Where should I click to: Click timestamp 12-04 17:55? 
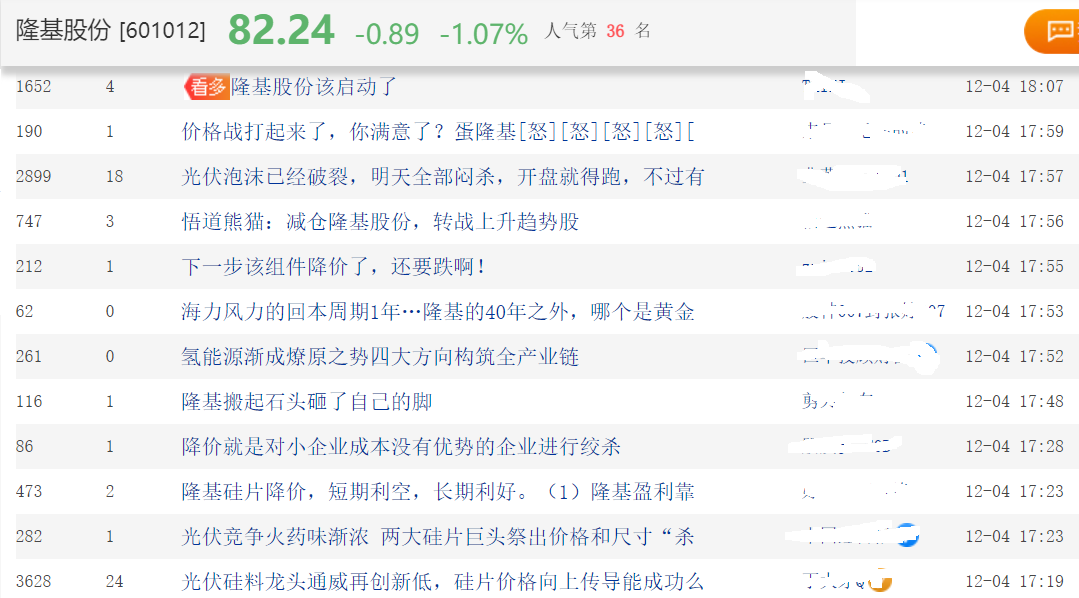point(1014,266)
